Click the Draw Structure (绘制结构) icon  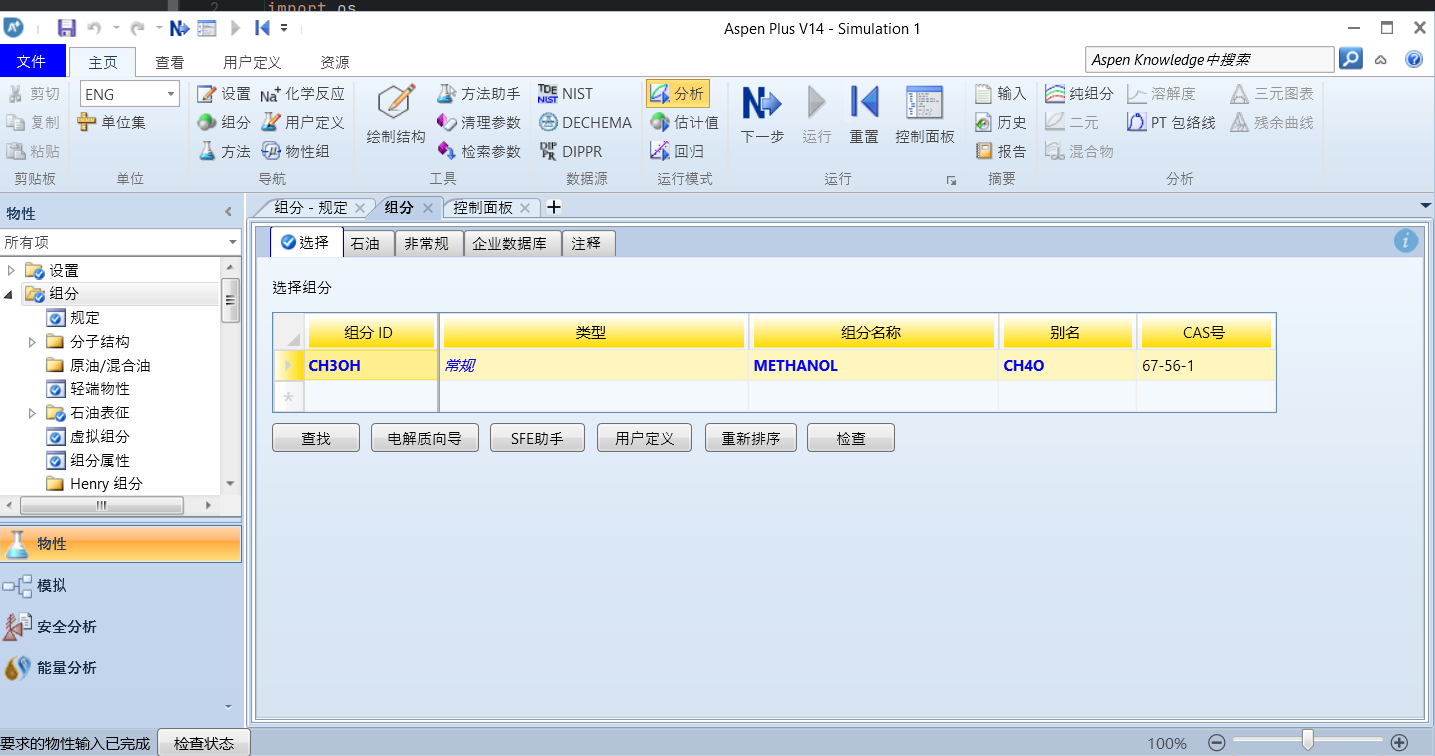pos(396,102)
